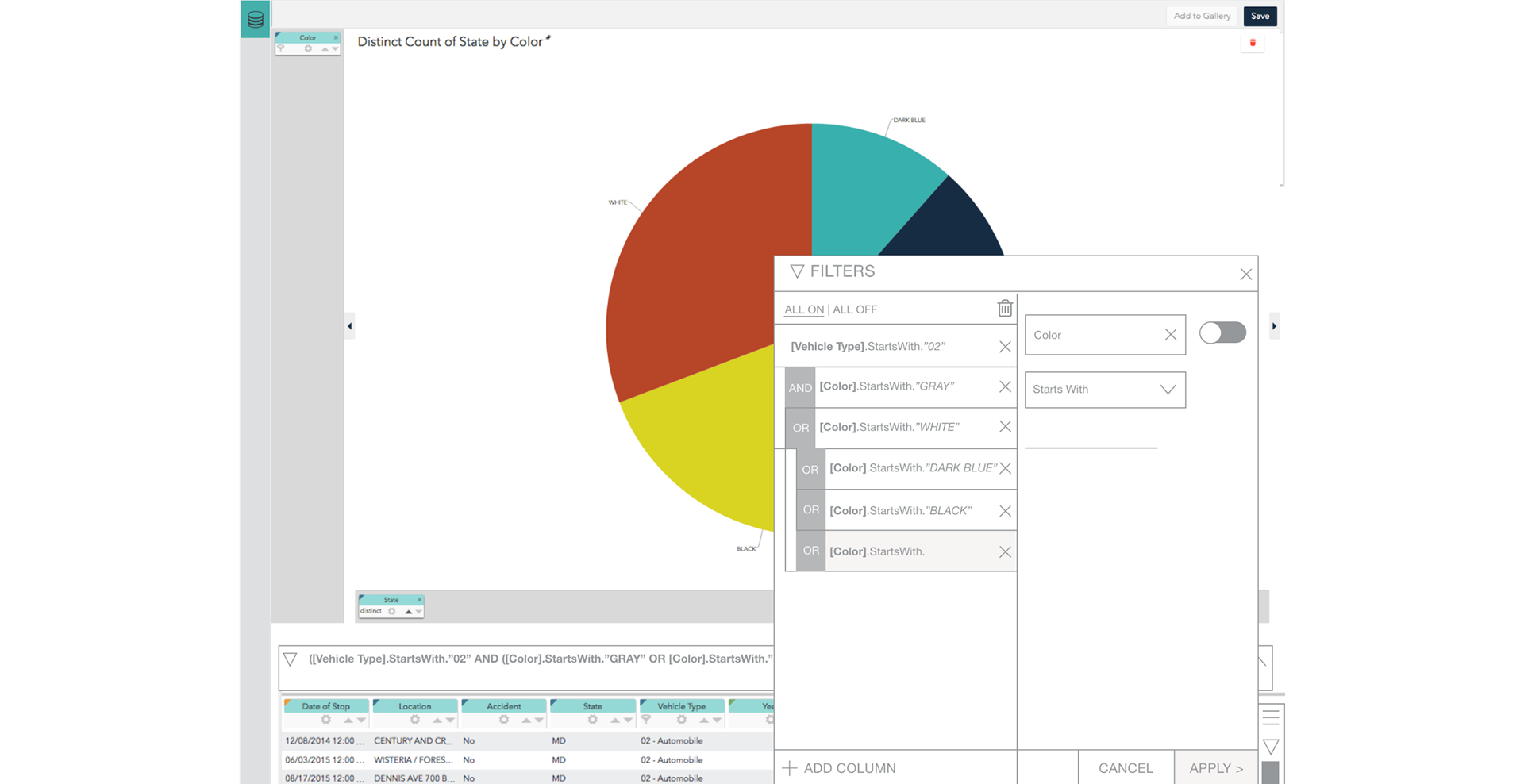Remove the Color StartsWith WHITE filter
Viewport: 1524px width, 784px height.
(x=1005, y=427)
